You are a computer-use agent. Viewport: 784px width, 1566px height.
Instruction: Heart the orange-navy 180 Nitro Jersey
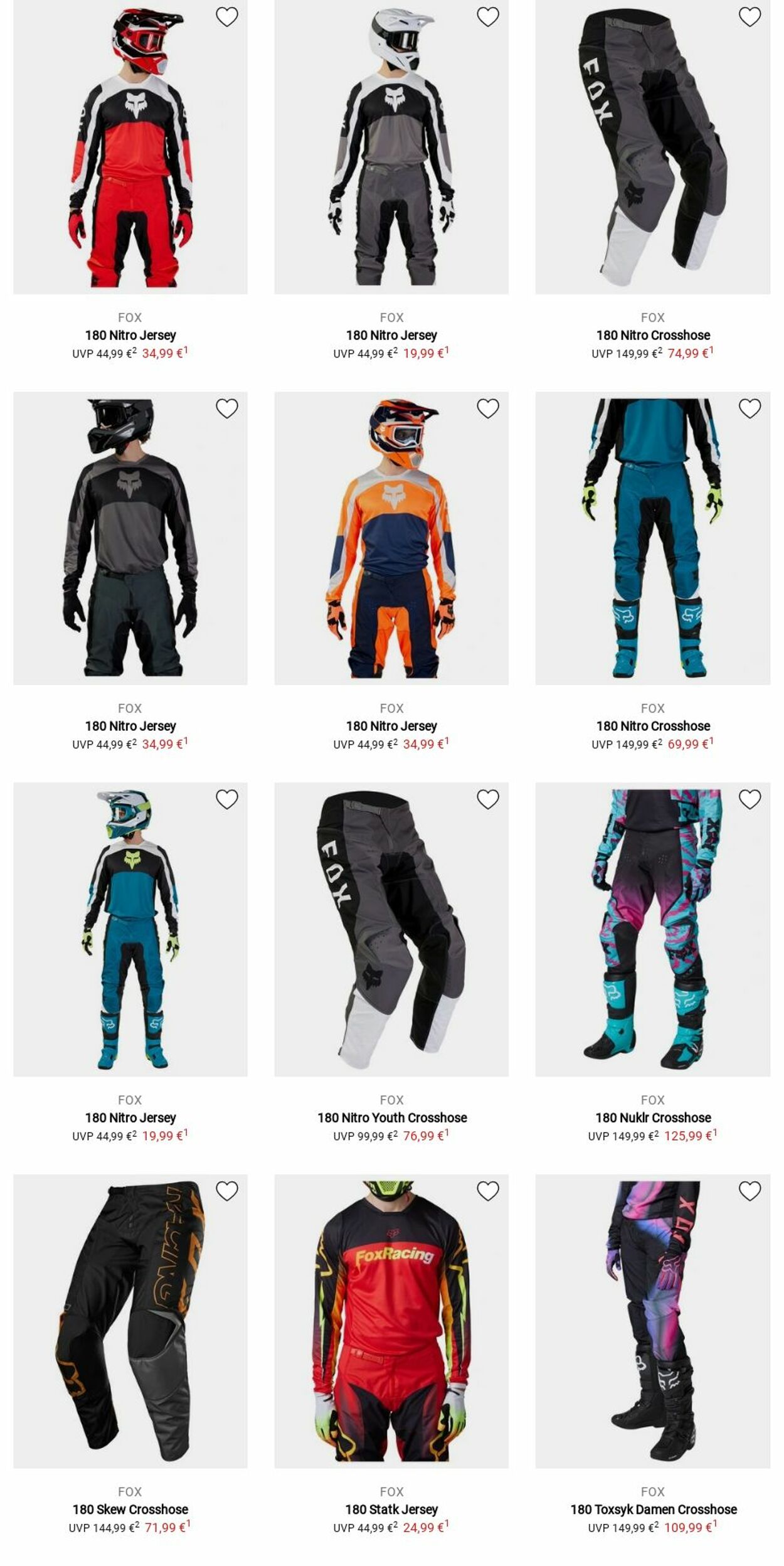click(x=487, y=408)
